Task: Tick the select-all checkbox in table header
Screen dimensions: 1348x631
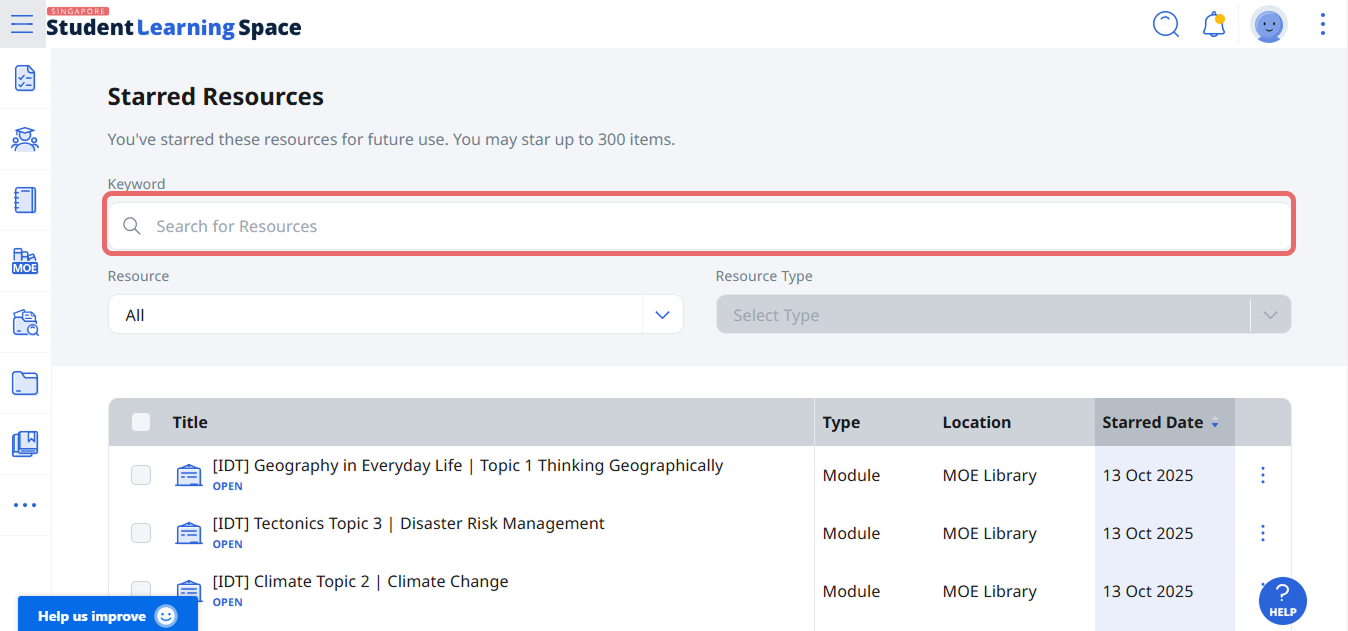Action: 141,422
